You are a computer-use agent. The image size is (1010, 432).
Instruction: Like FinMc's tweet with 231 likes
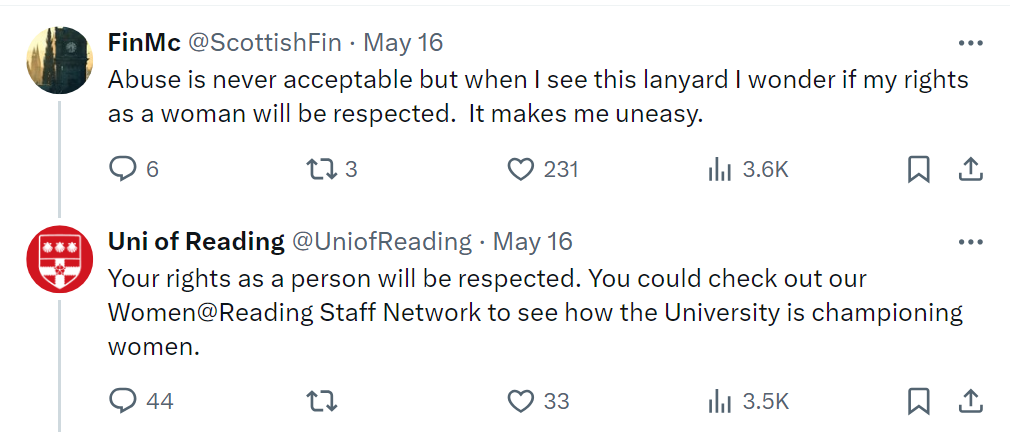[x=521, y=170]
